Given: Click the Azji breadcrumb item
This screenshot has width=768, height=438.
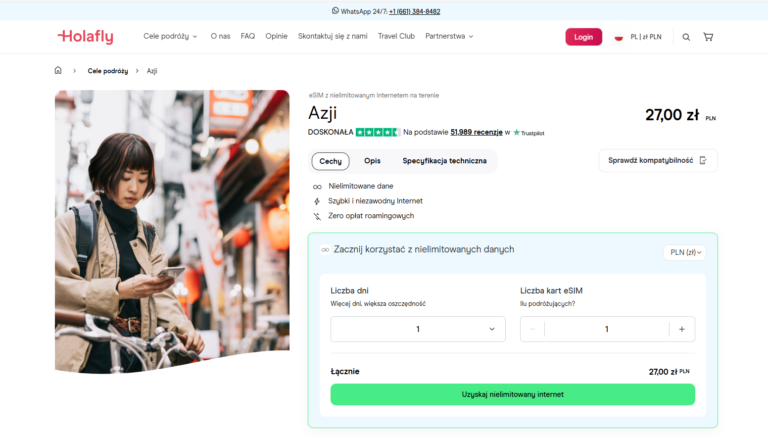Looking at the screenshot, I should point(152,71).
